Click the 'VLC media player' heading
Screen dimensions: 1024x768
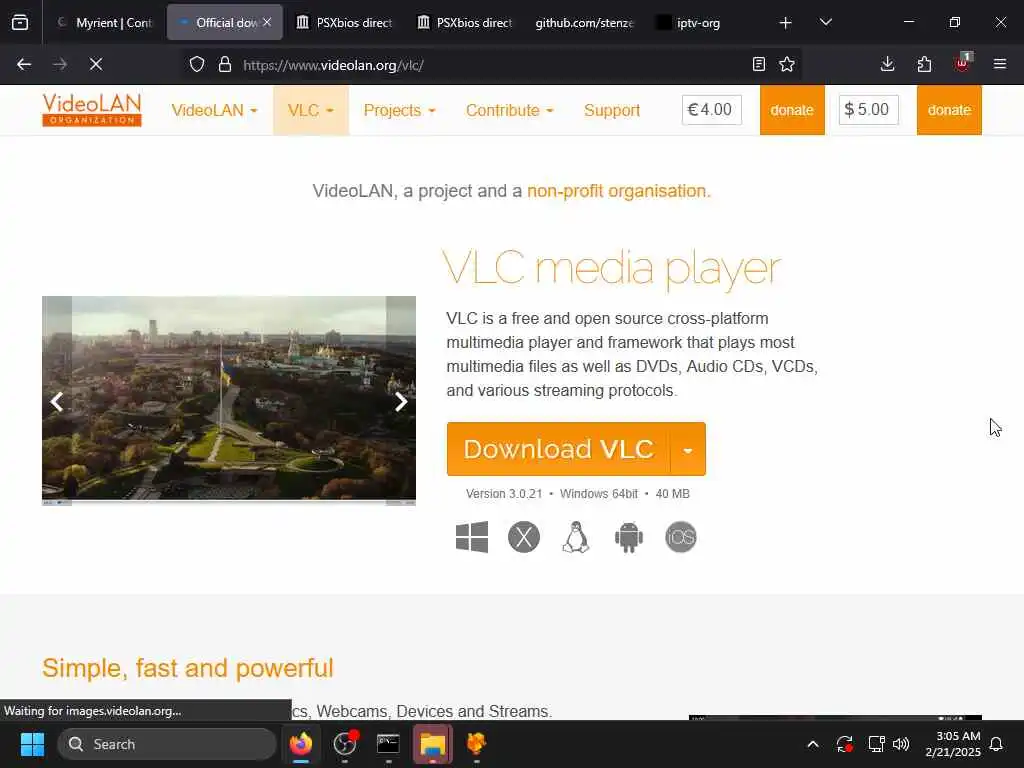pos(612,268)
